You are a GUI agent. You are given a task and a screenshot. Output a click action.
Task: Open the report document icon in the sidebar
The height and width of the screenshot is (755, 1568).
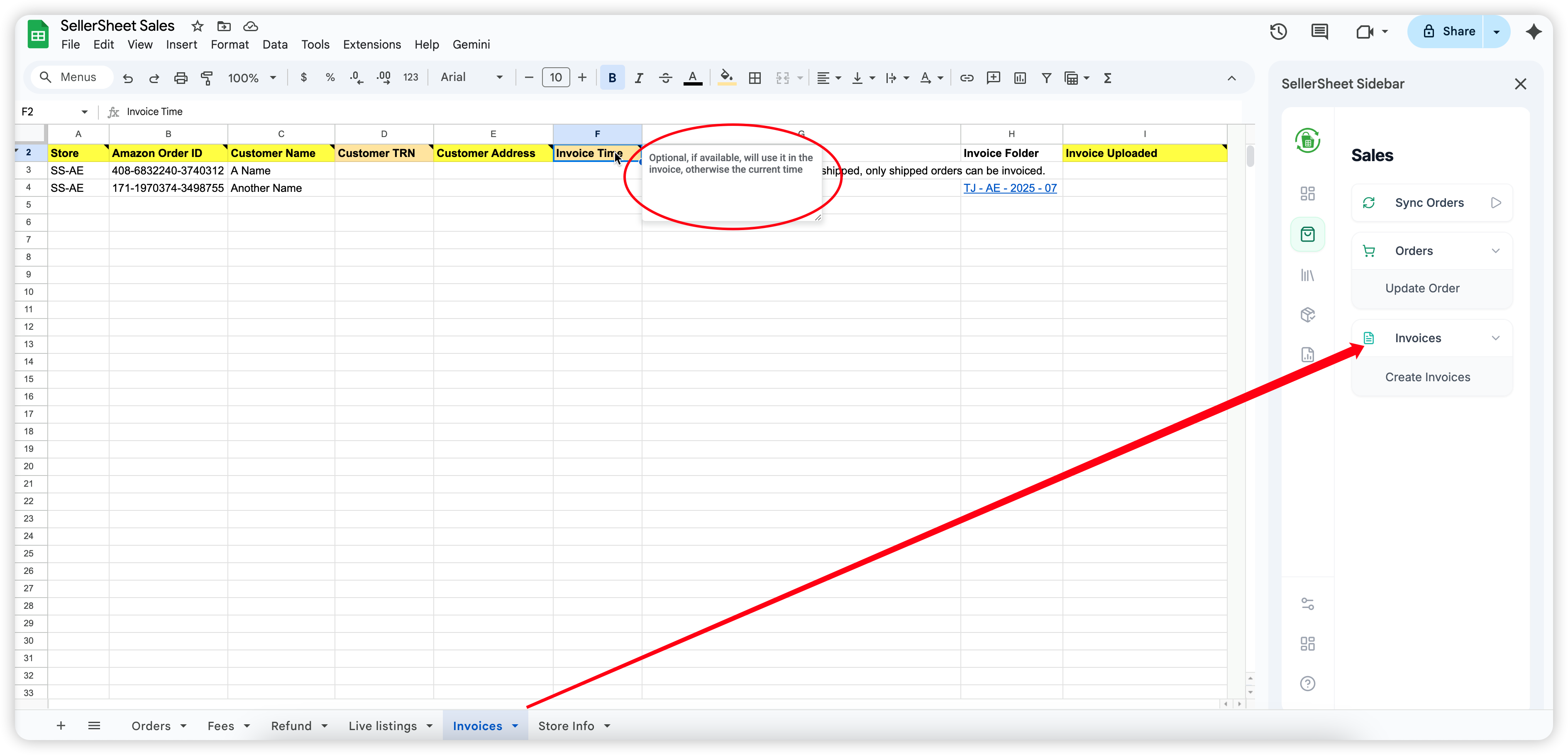[x=1307, y=354]
